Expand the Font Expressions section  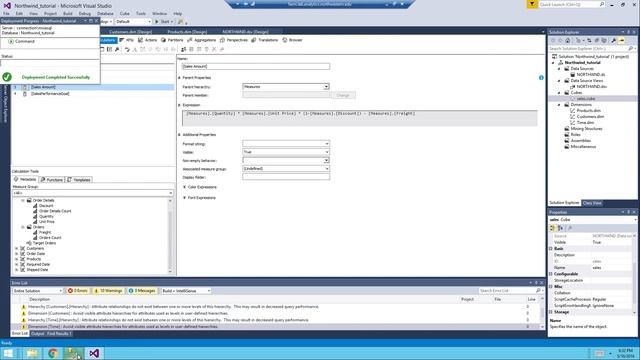pos(184,198)
